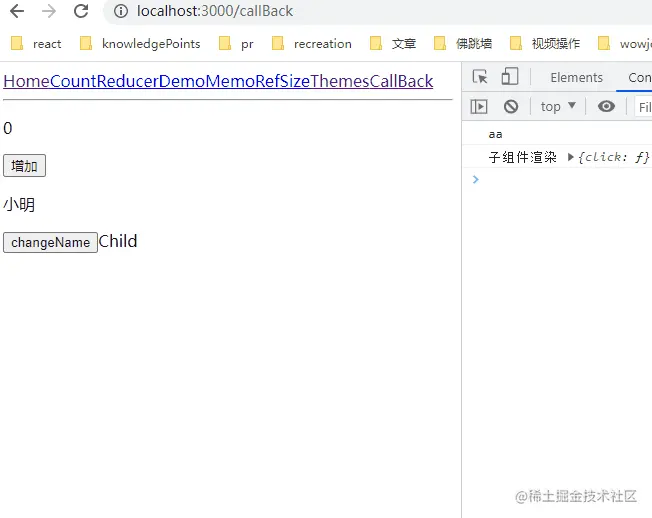Viewport: 652px width, 518px height.
Task: Clear the console with the block icon
Action: (x=511, y=107)
